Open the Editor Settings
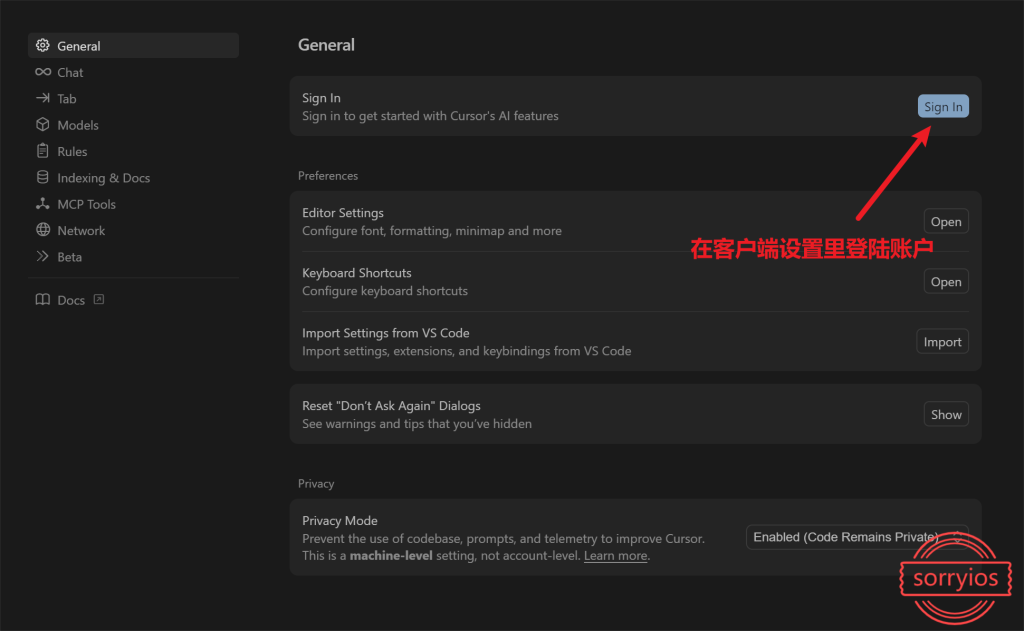 (x=945, y=221)
